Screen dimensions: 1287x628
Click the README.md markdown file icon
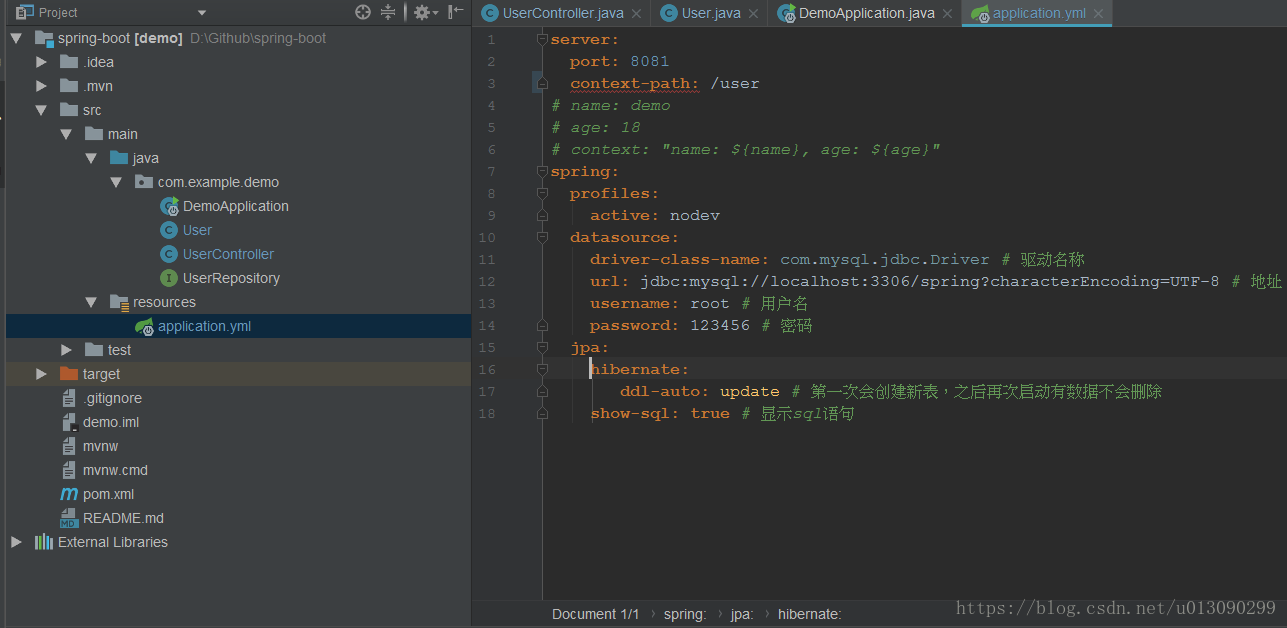[x=69, y=518]
